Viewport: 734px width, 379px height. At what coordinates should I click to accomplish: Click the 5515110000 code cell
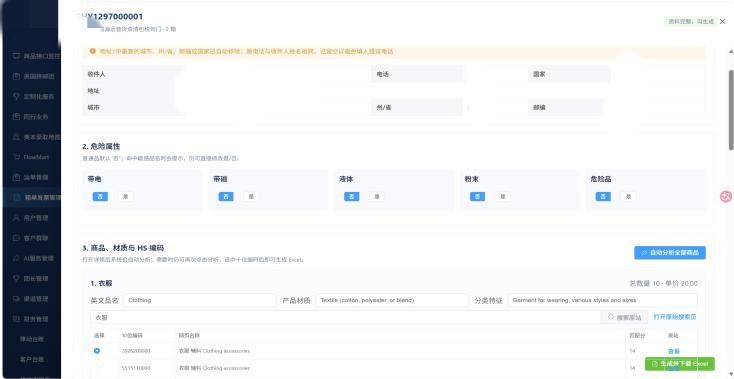click(x=136, y=368)
